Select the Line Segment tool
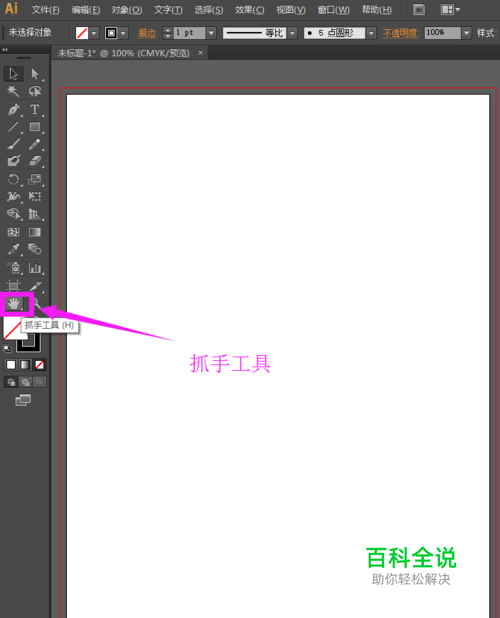Viewport: 500px width, 618px height. coord(13,127)
